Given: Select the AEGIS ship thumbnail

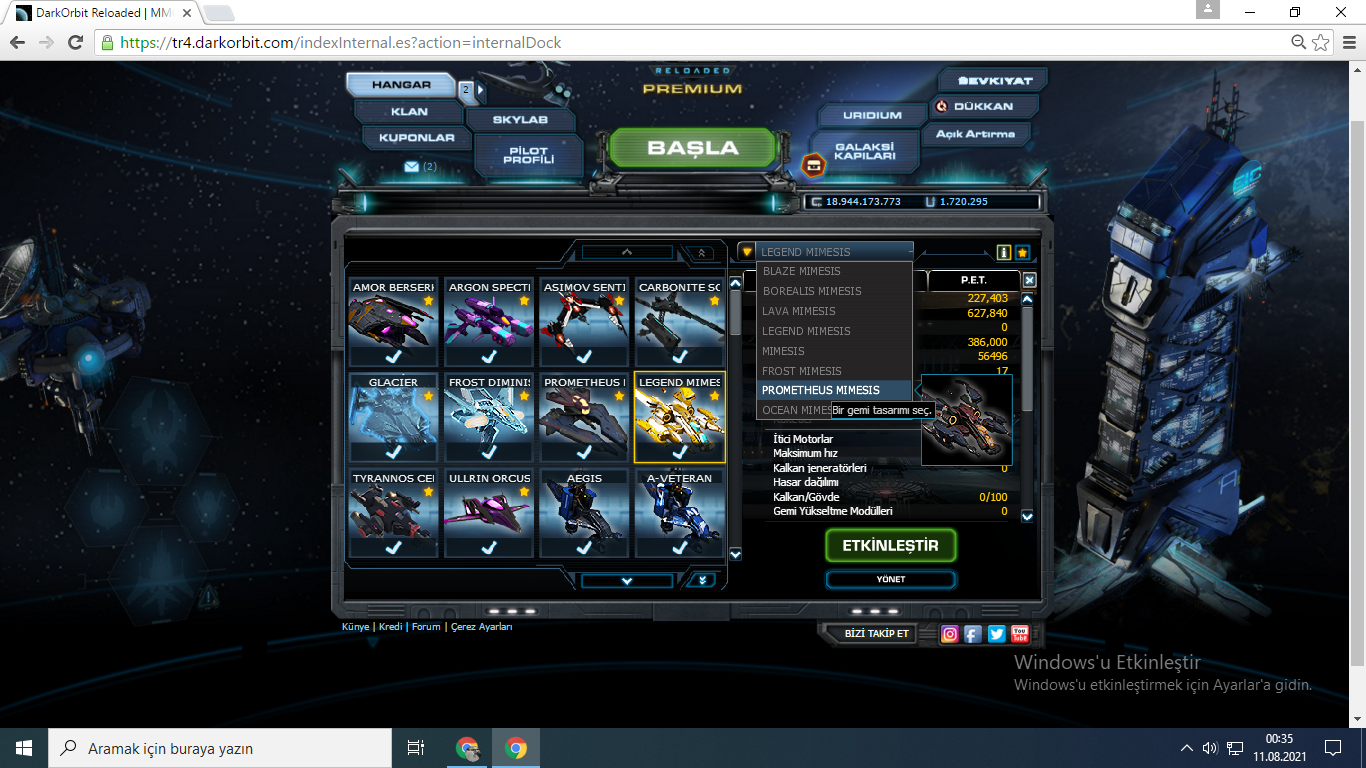Looking at the screenshot, I should (x=585, y=514).
